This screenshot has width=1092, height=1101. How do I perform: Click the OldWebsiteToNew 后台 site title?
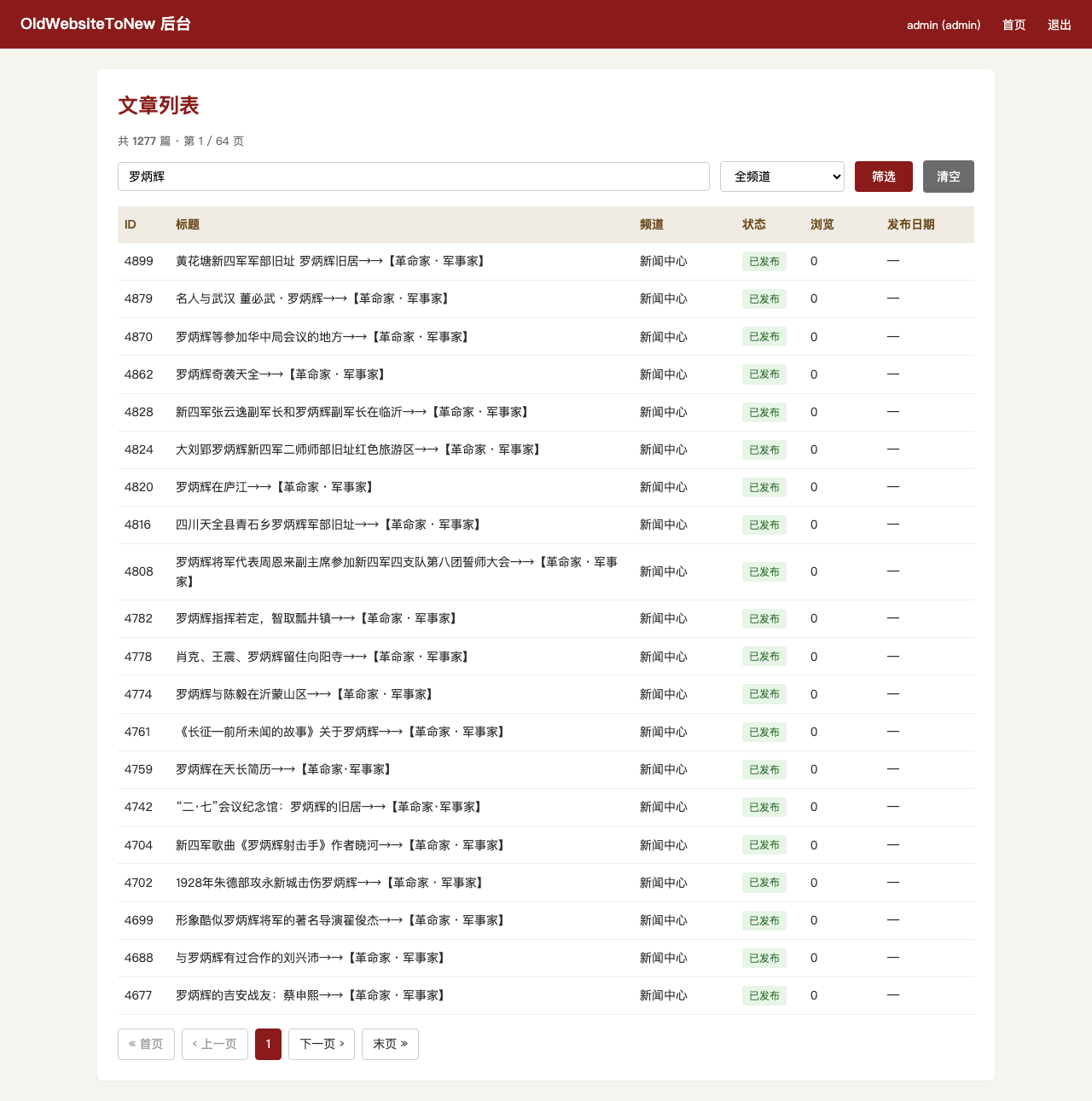pos(106,24)
